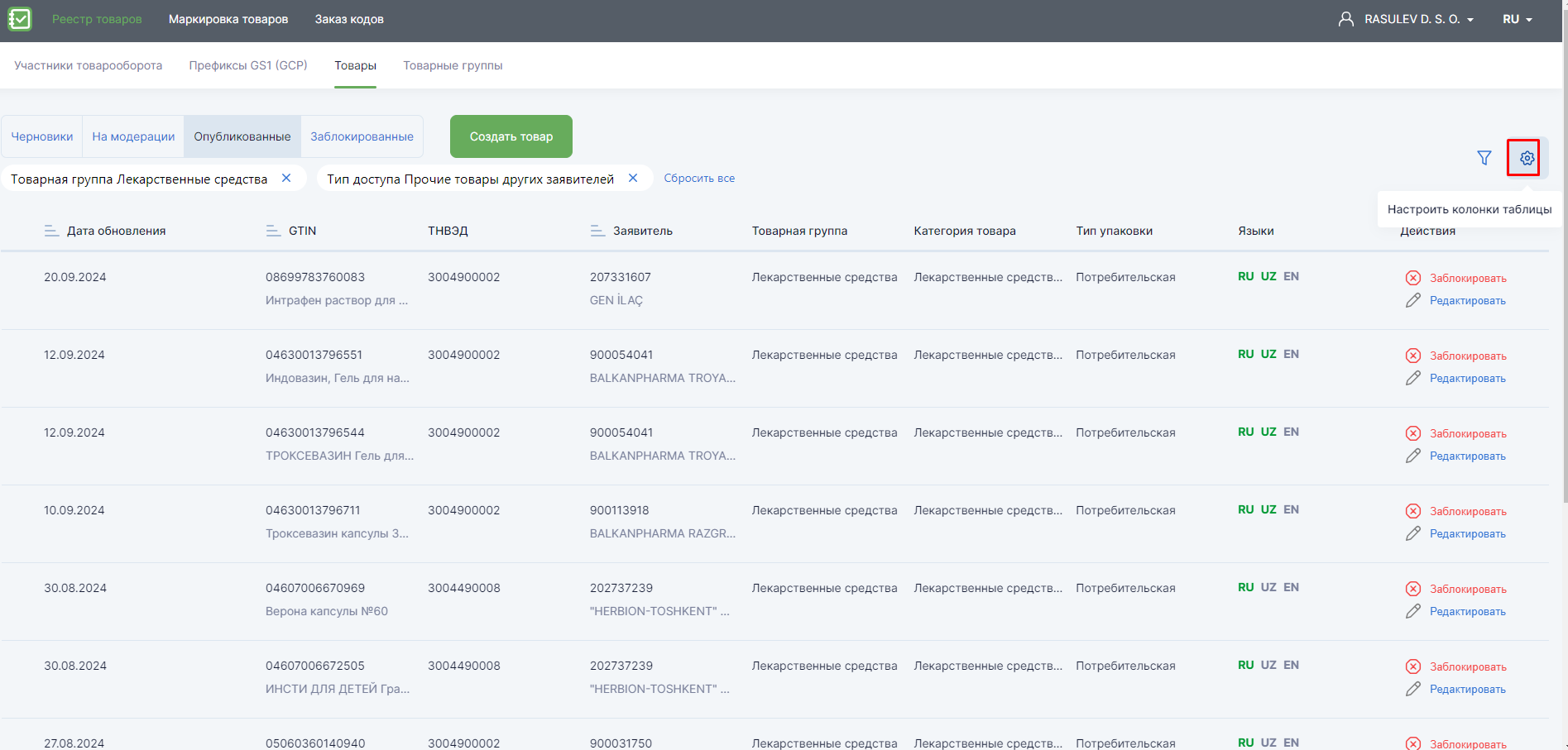
Task: Select the Товары tab
Action: [x=356, y=65]
